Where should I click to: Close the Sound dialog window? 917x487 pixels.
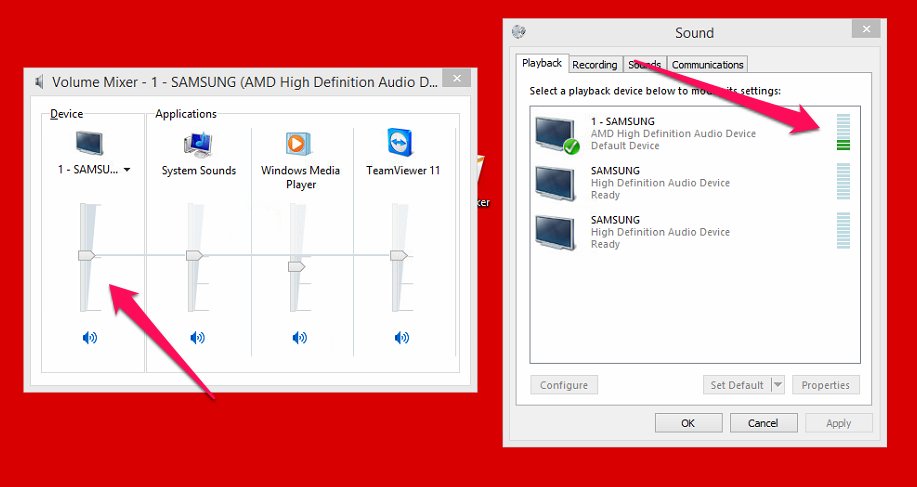coord(866,29)
